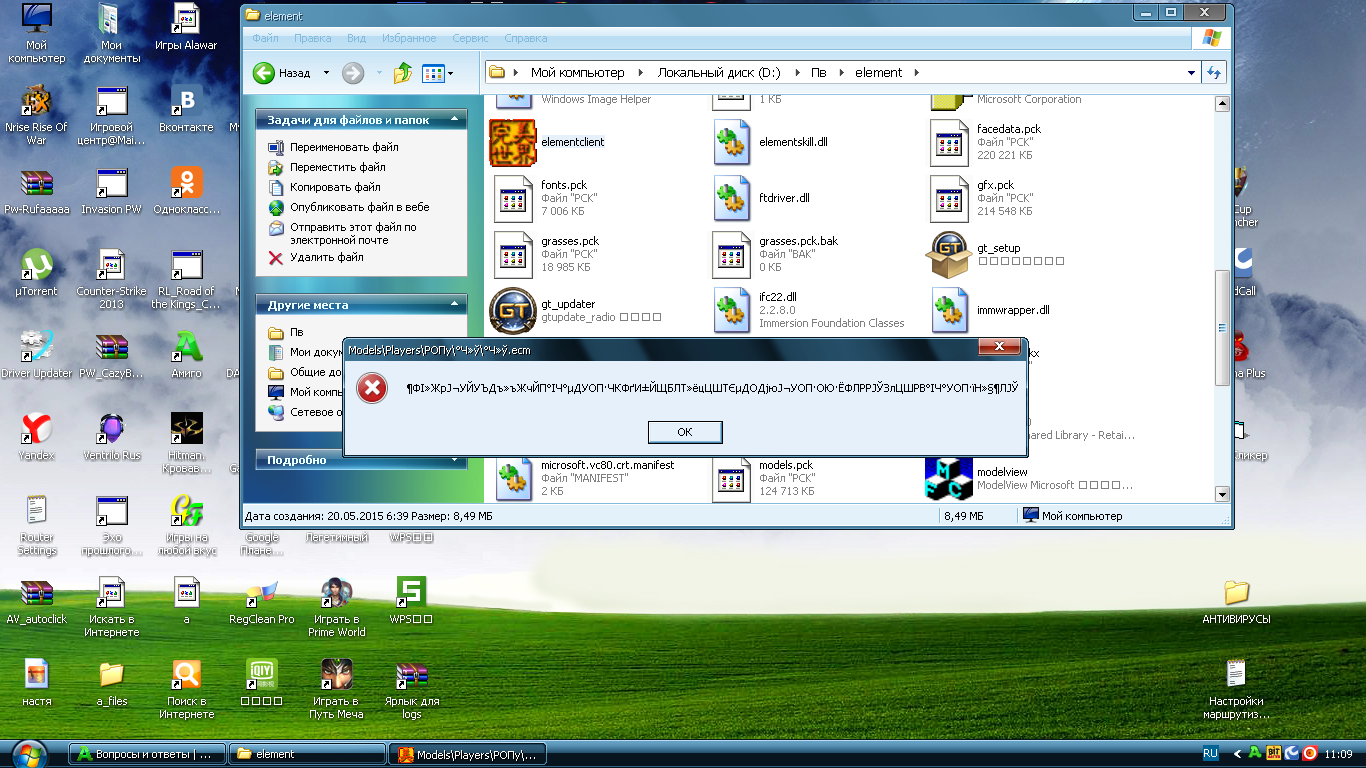Viewport: 1366px width, 768px height.
Task: Select Ventrilo Rus desktop icon
Action: [x=111, y=437]
